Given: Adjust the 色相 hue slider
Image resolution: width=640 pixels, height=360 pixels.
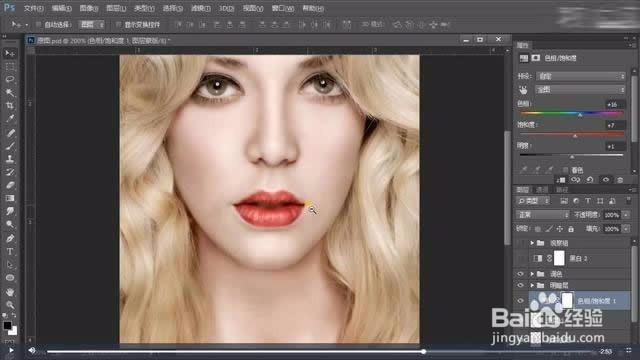Looking at the screenshot, I should [x=580, y=116].
